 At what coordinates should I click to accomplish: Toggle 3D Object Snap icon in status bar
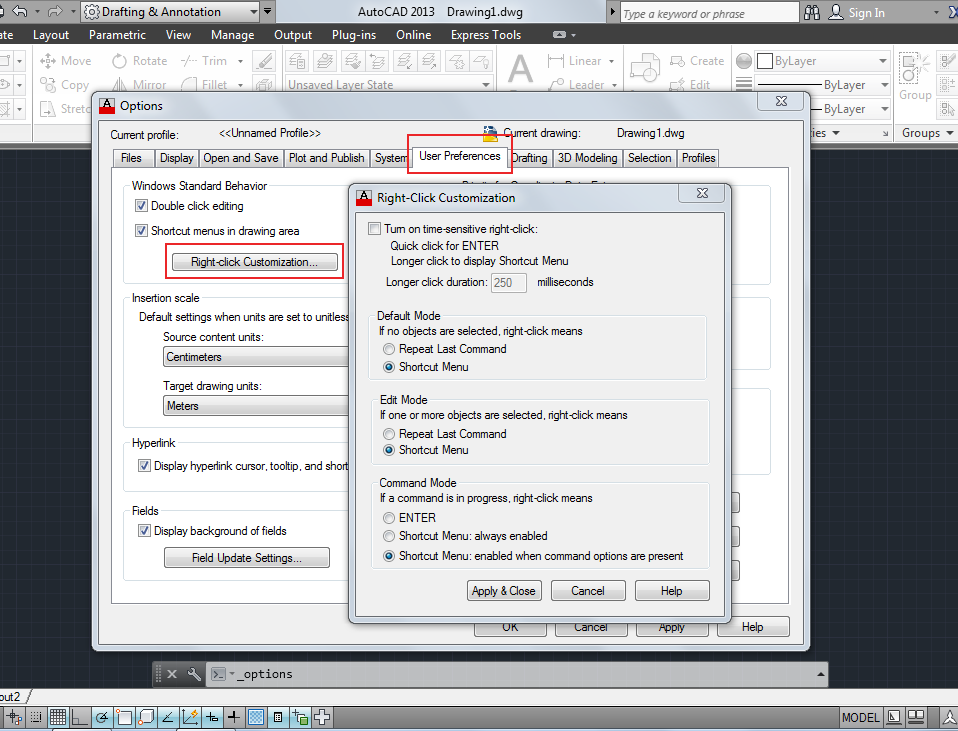point(146,718)
